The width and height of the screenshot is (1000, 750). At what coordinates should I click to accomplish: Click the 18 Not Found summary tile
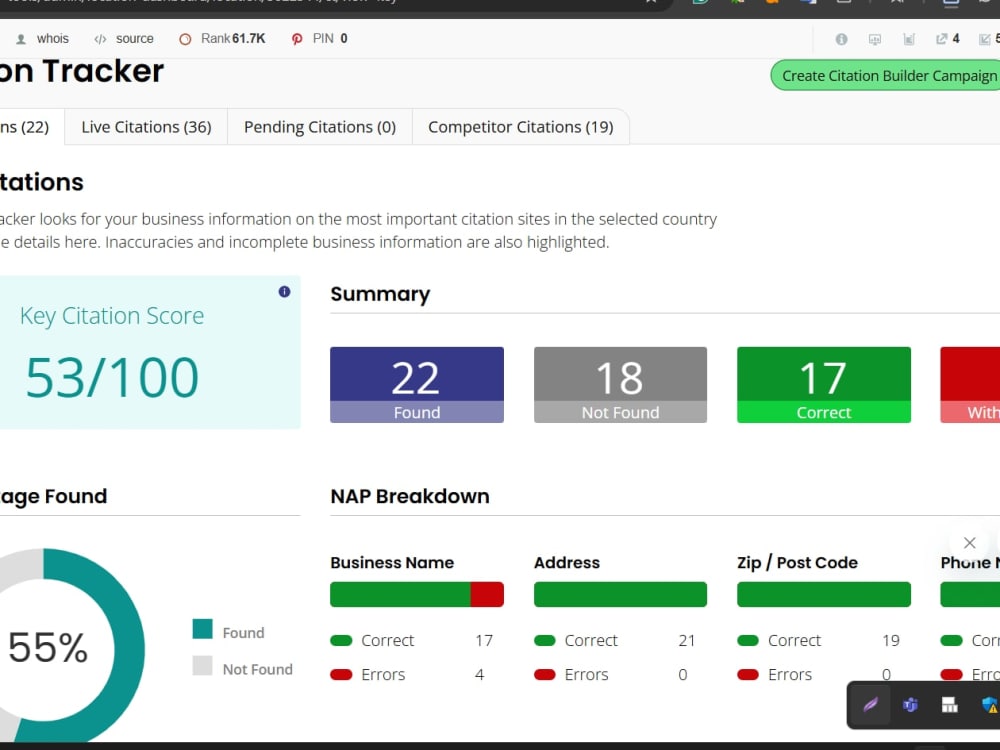click(620, 385)
